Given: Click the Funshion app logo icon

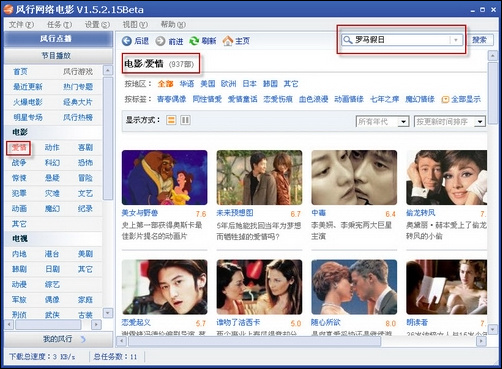Looking at the screenshot, I should (x=8, y=9).
